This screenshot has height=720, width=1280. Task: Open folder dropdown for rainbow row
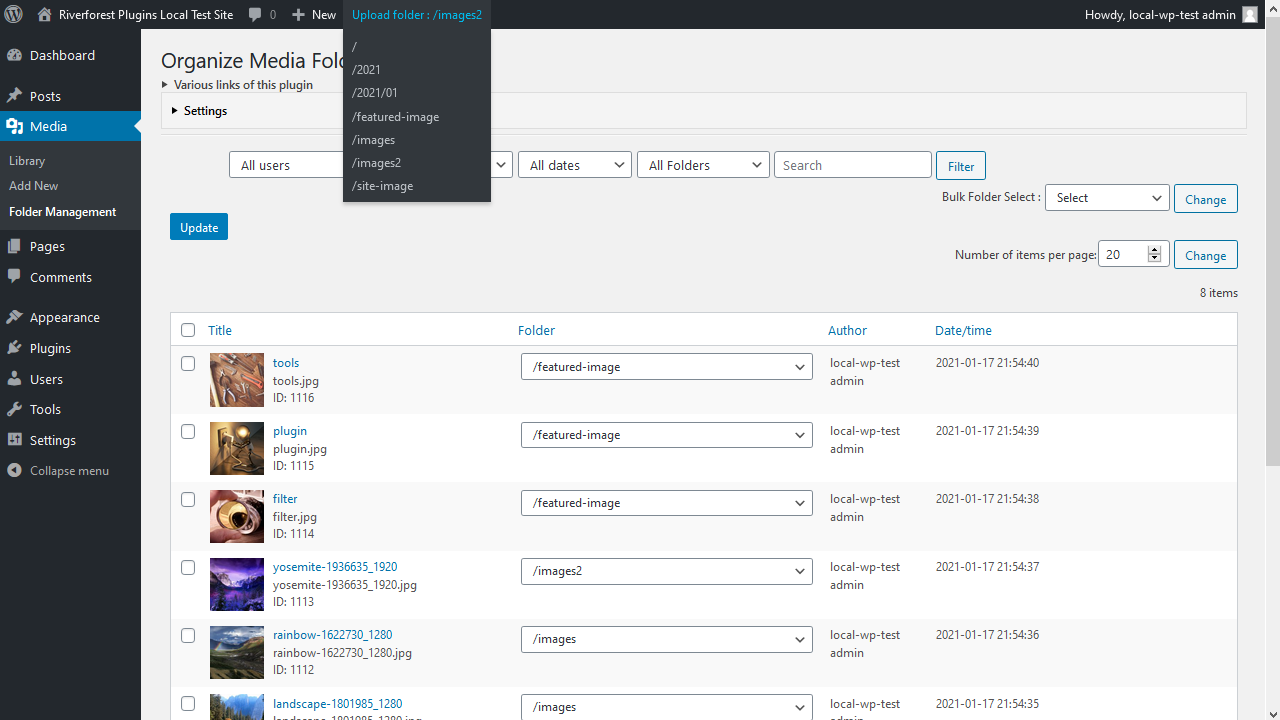click(x=667, y=639)
